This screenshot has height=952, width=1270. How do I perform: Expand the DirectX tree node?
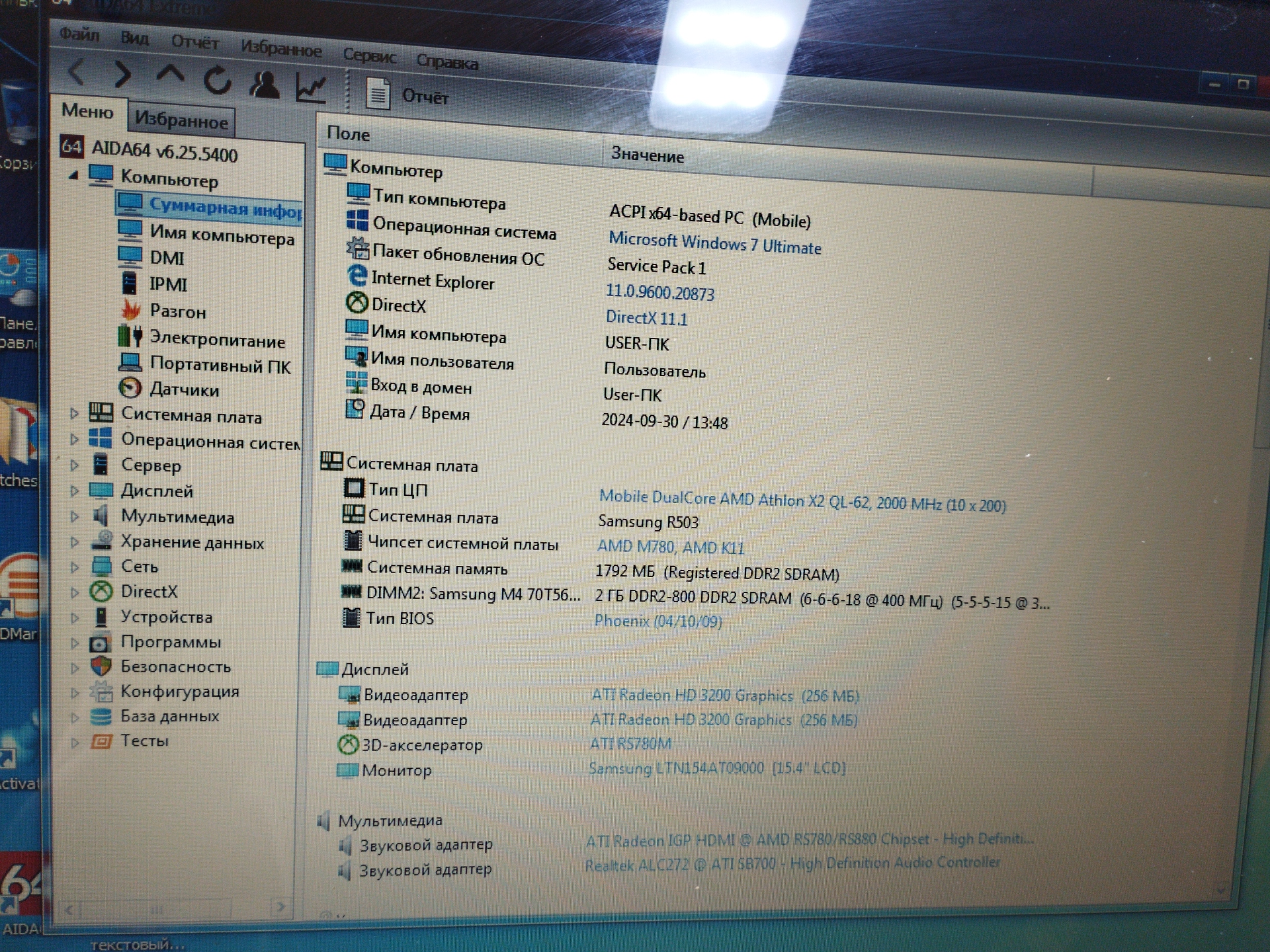74,592
